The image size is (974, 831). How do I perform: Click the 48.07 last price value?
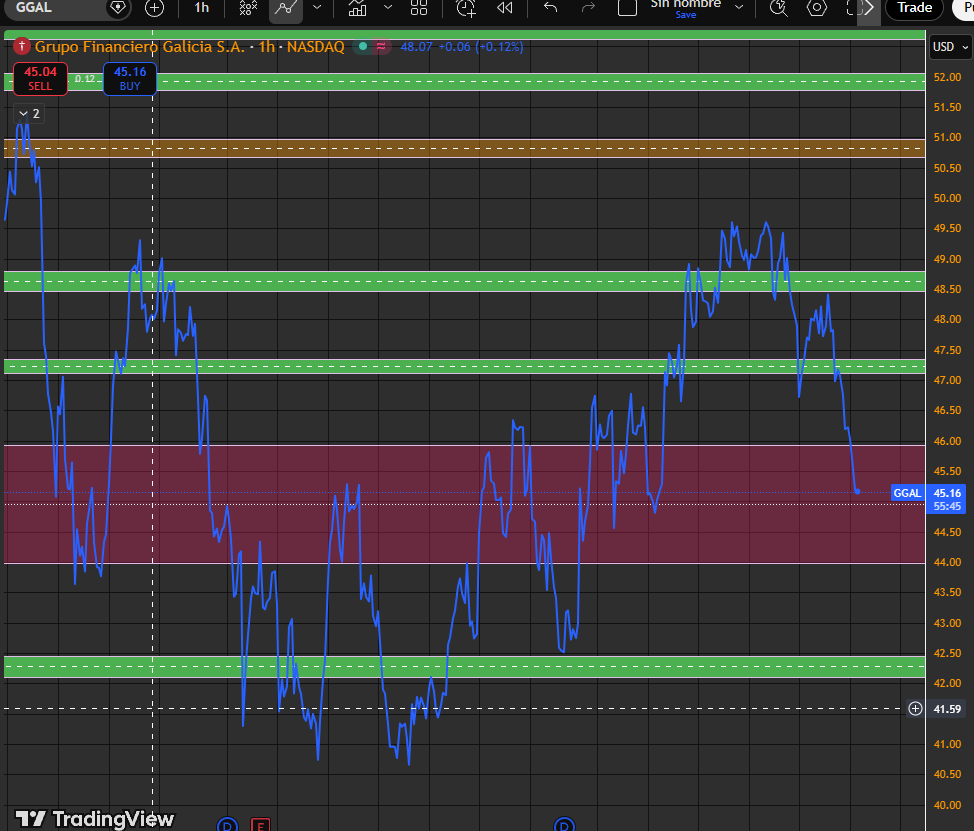click(x=416, y=47)
